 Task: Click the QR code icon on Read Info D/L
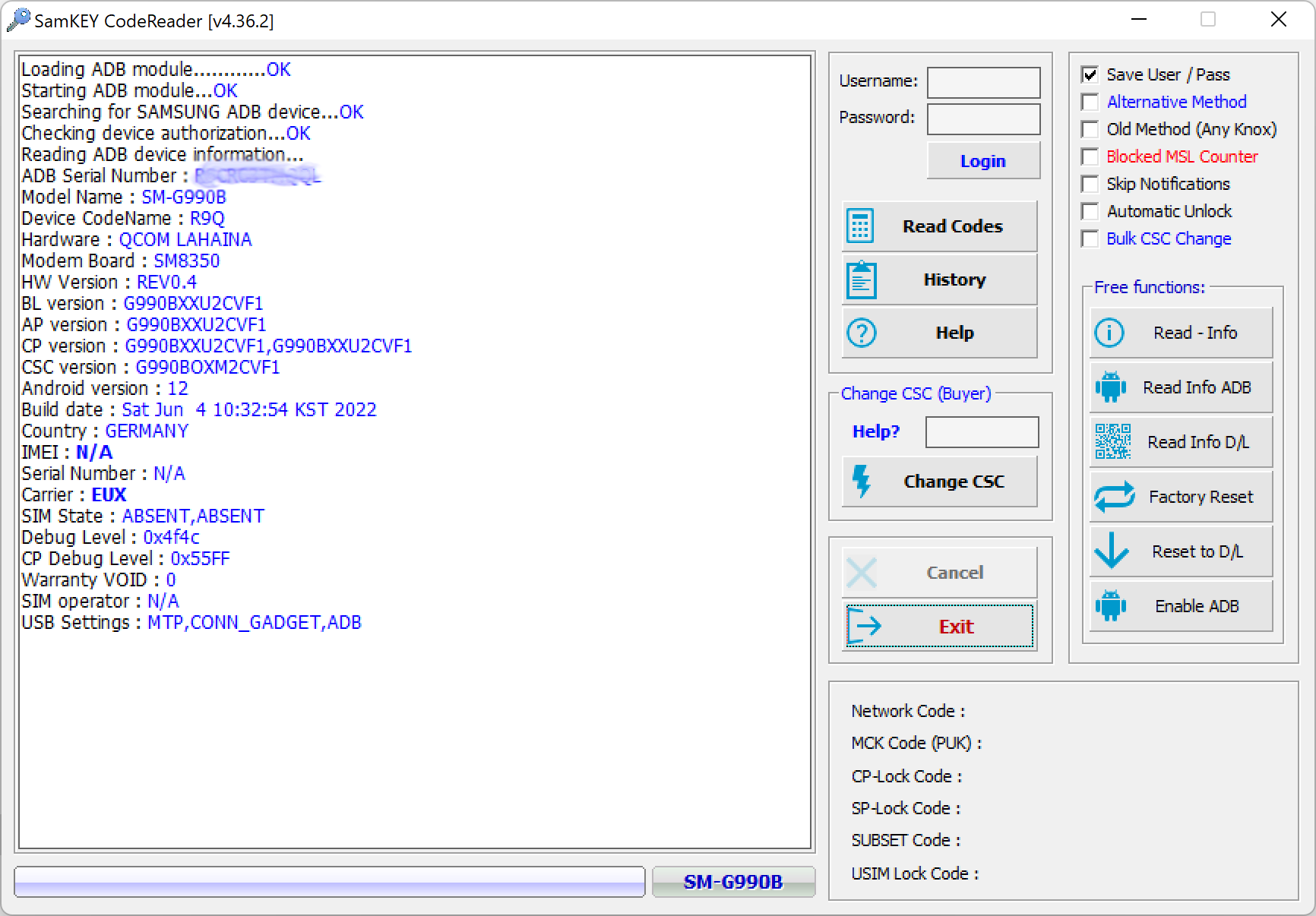click(x=1112, y=441)
